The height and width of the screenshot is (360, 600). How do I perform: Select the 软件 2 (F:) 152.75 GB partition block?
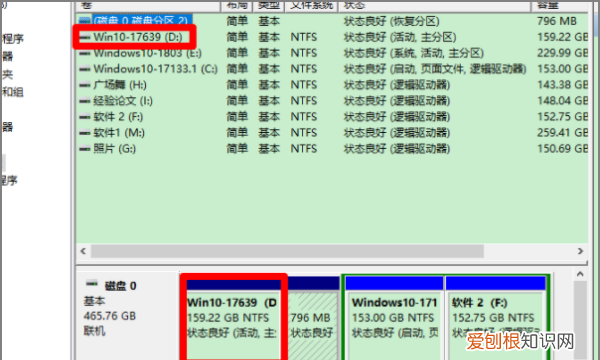[x=496, y=318]
